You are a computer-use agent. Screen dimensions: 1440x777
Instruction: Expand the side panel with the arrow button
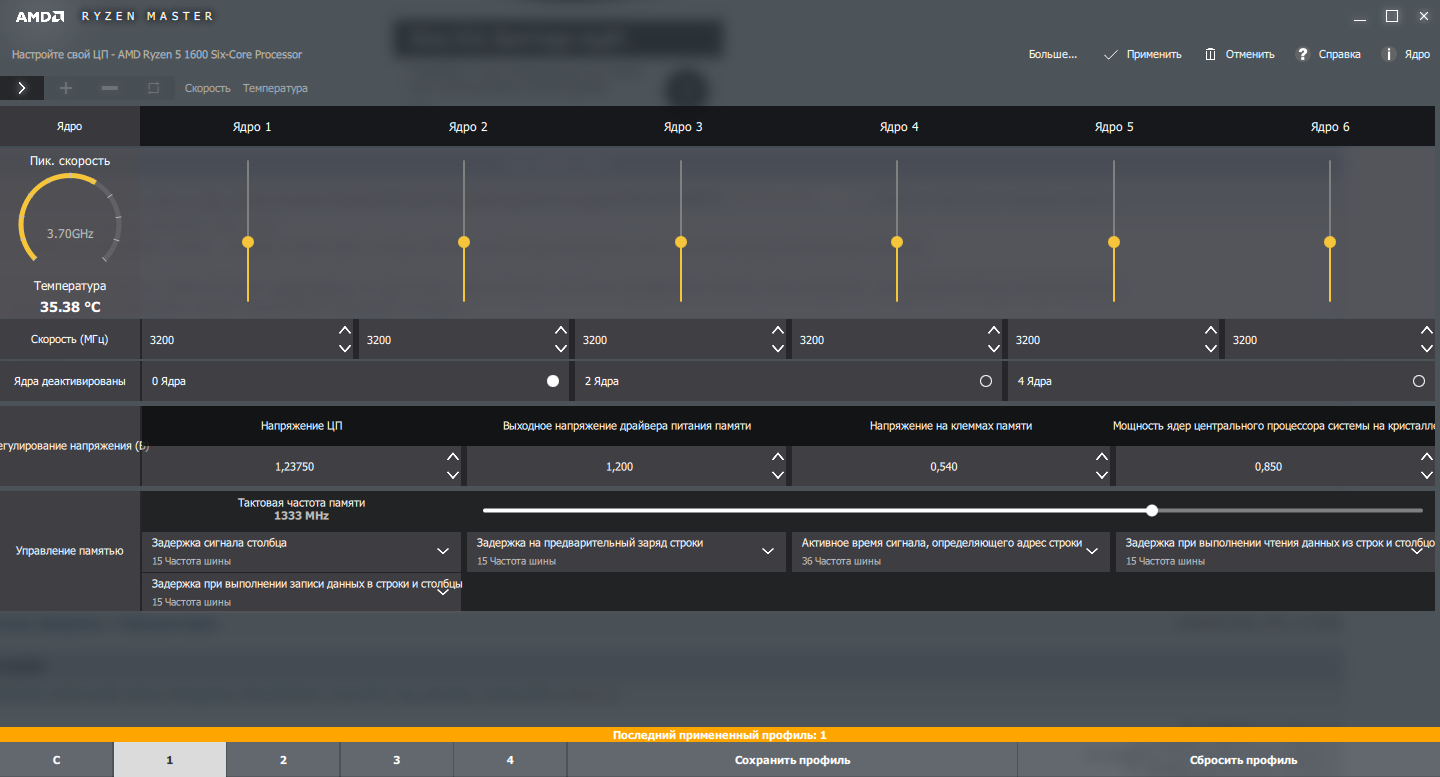point(22,88)
